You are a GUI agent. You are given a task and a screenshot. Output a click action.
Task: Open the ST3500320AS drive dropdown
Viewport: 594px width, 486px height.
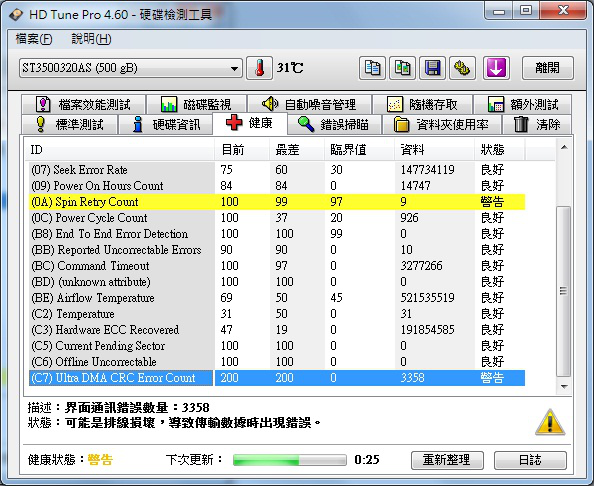pos(131,68)
